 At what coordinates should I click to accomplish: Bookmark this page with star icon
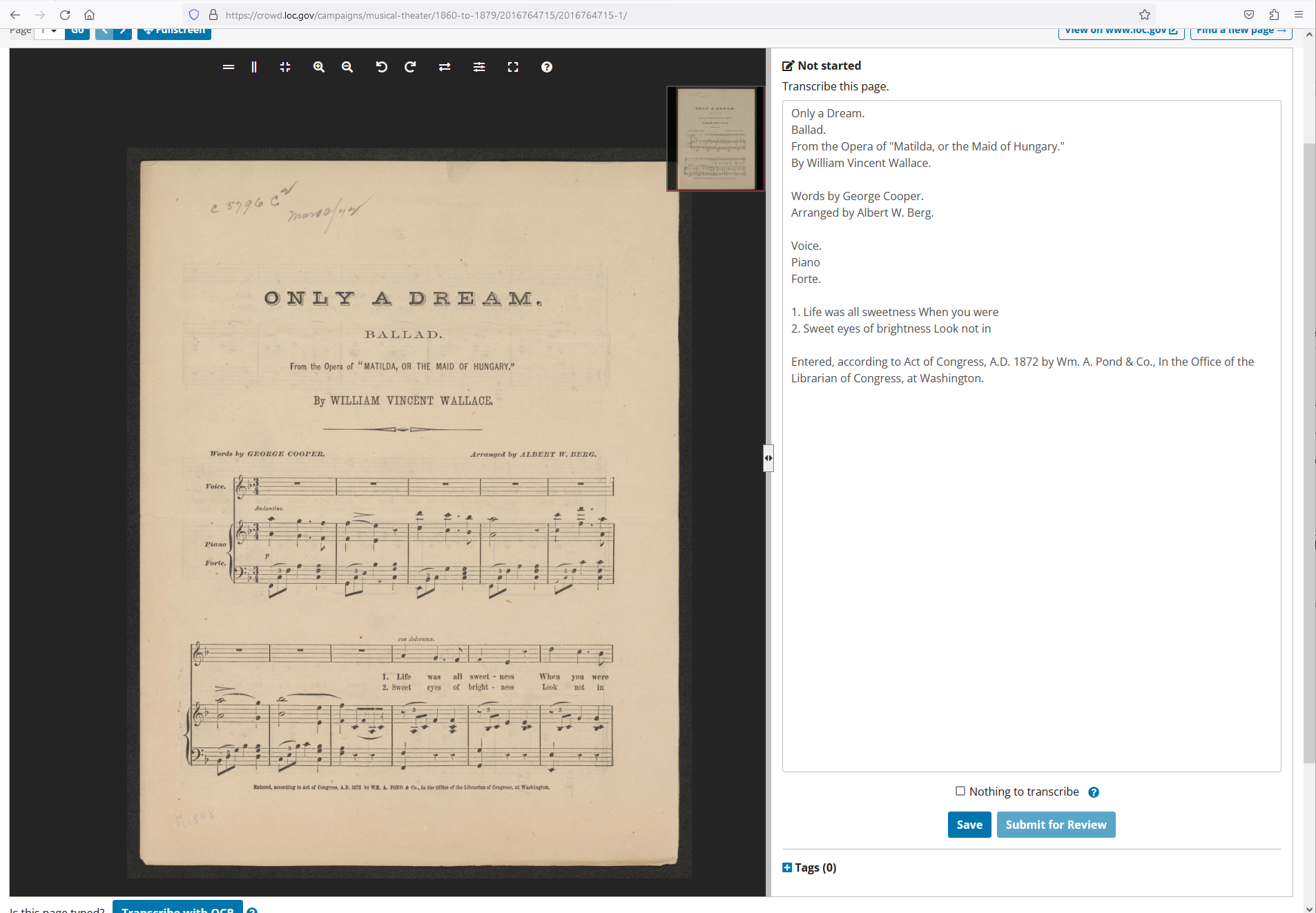coord(1145,14)
